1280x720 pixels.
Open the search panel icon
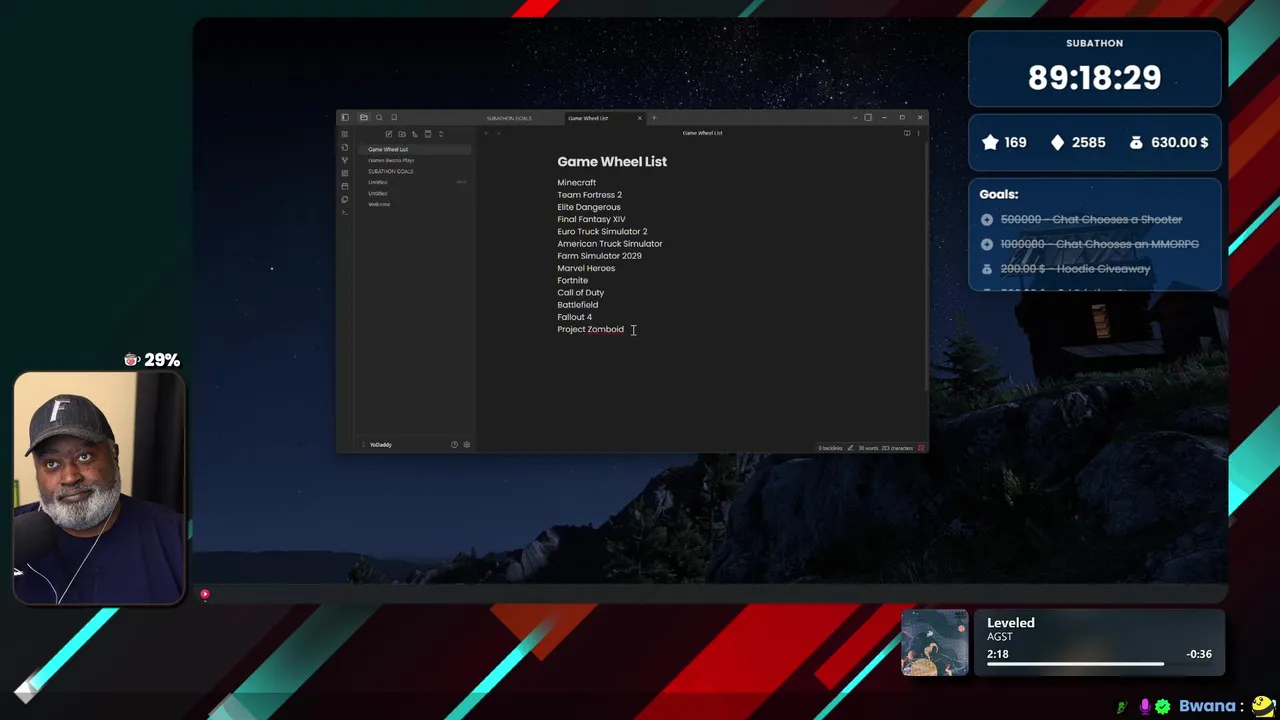(379, 117)
